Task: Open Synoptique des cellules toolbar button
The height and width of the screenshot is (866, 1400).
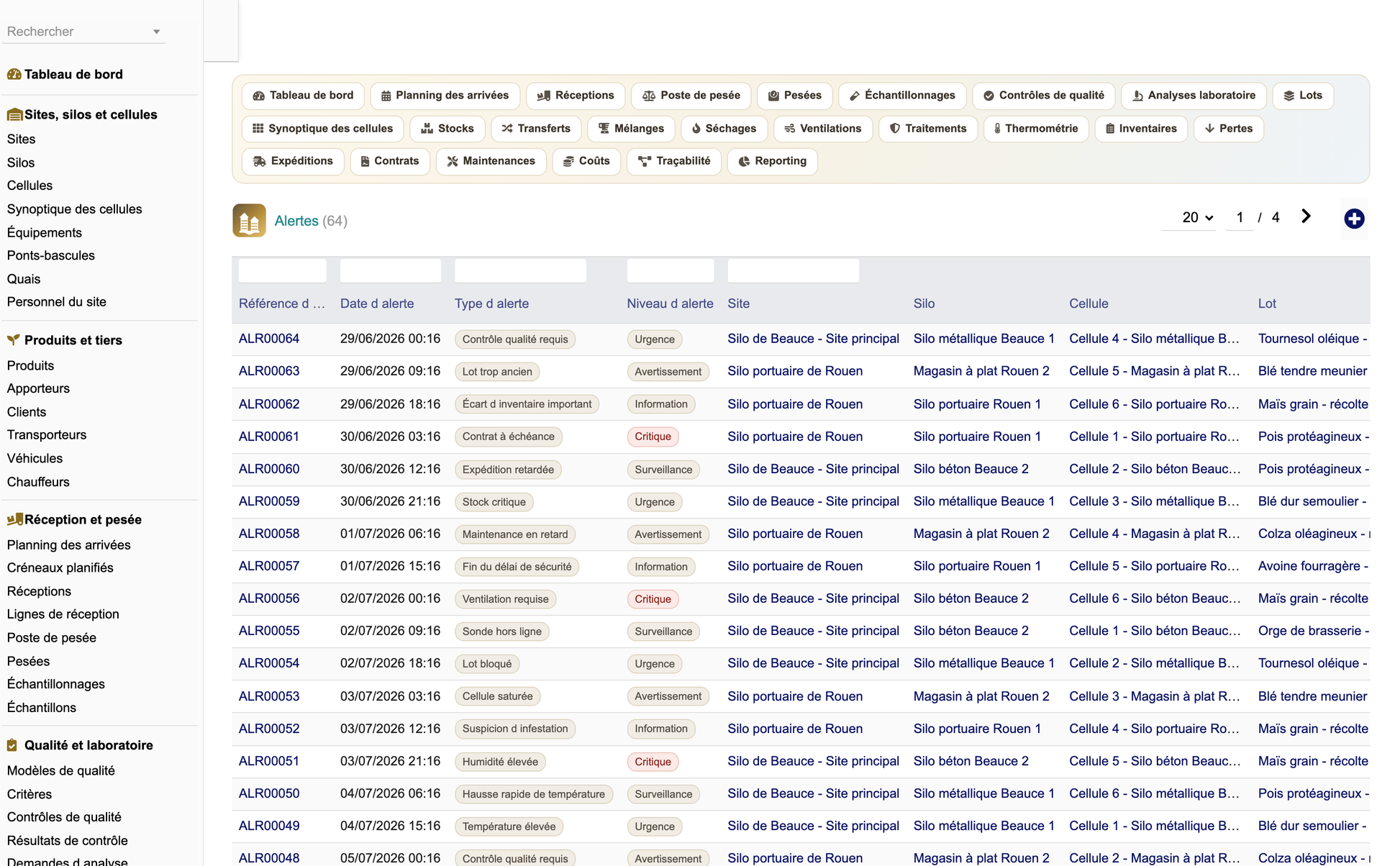Action: pos(322,129)
